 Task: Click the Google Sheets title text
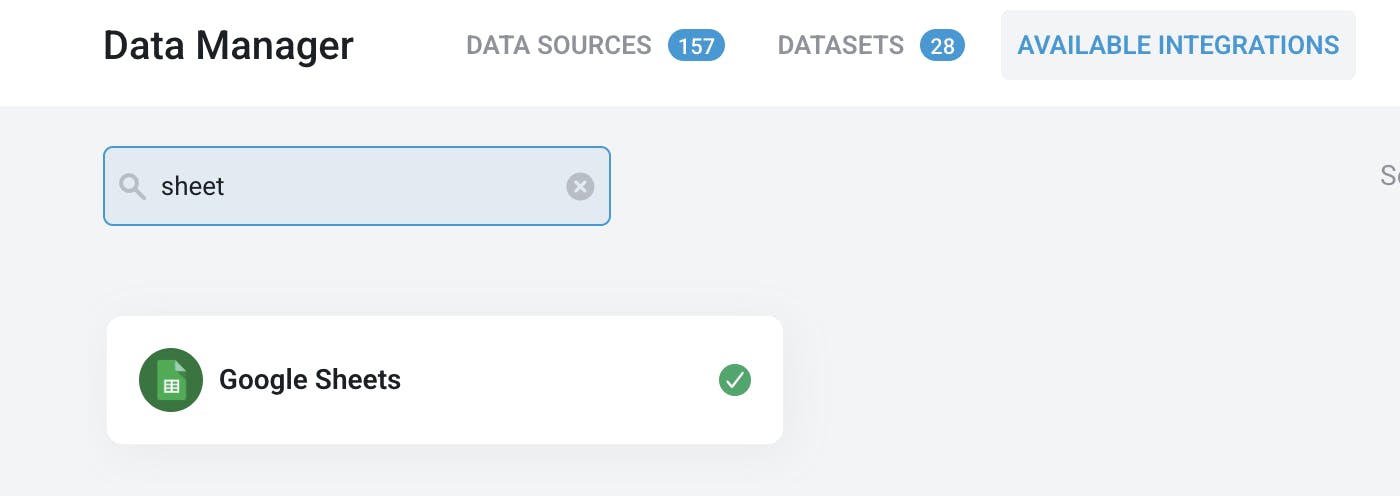[310, 380]
